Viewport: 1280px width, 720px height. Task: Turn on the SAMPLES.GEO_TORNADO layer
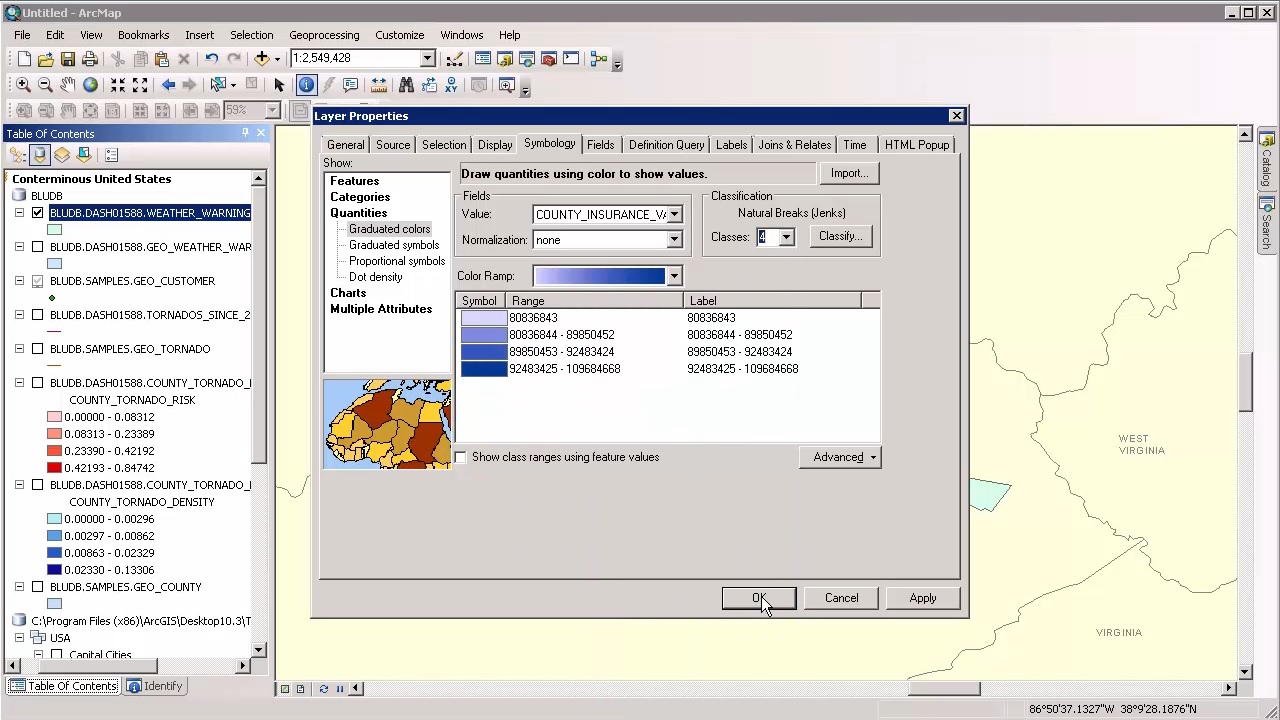click(x=38, y=349)
